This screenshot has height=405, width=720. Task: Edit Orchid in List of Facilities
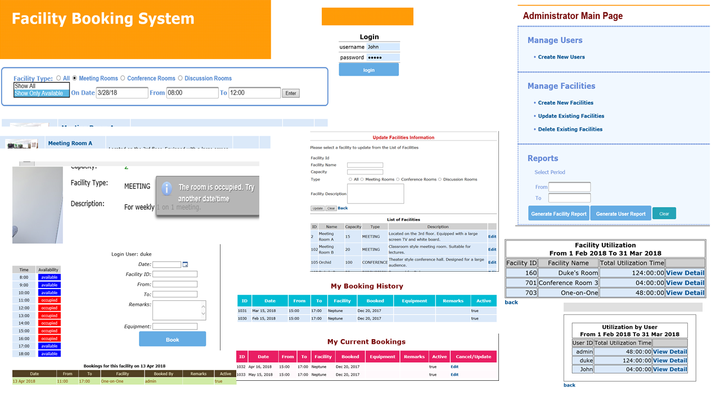tap(492, 262)
